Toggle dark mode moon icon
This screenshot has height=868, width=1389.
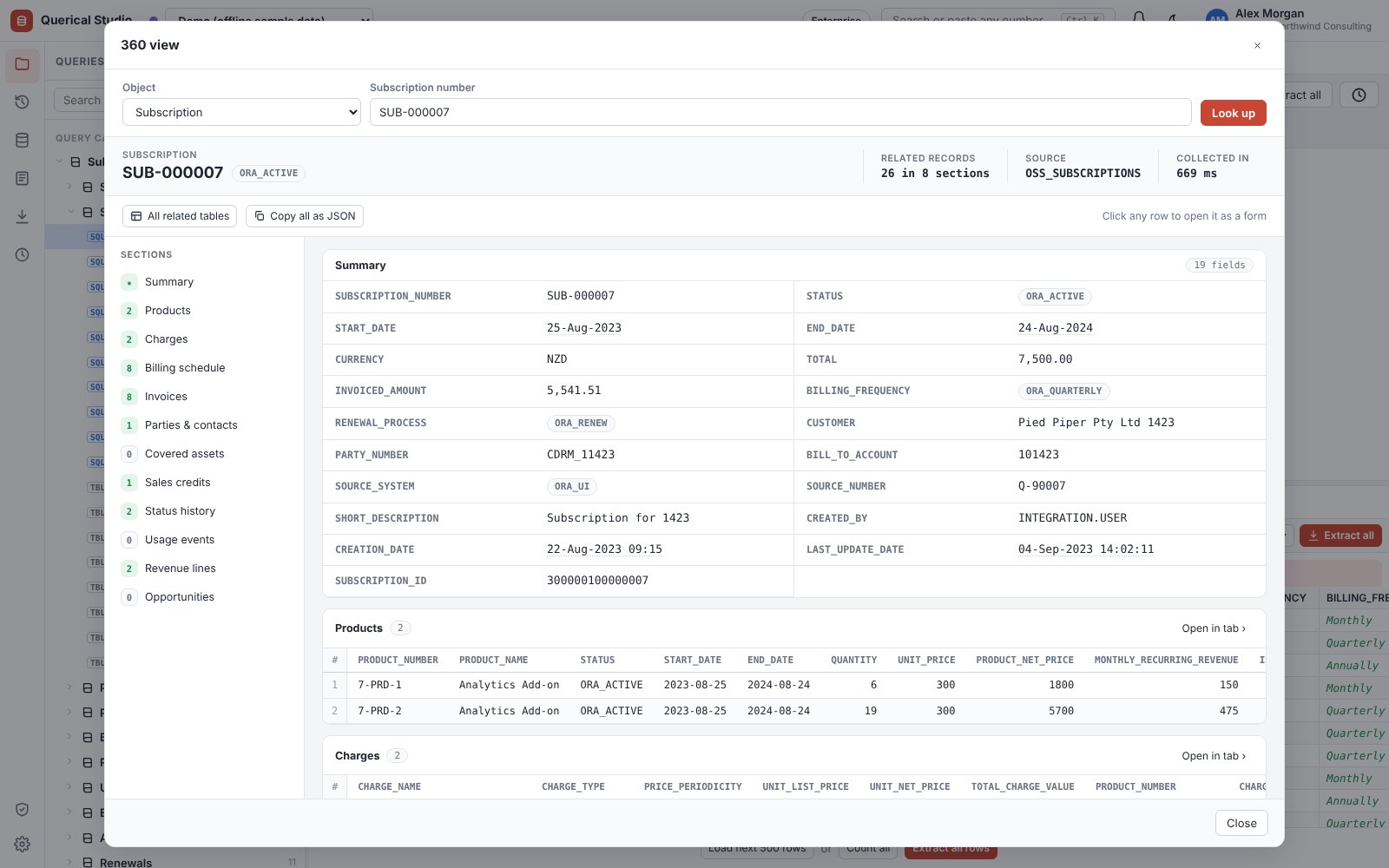[1173, 19]
